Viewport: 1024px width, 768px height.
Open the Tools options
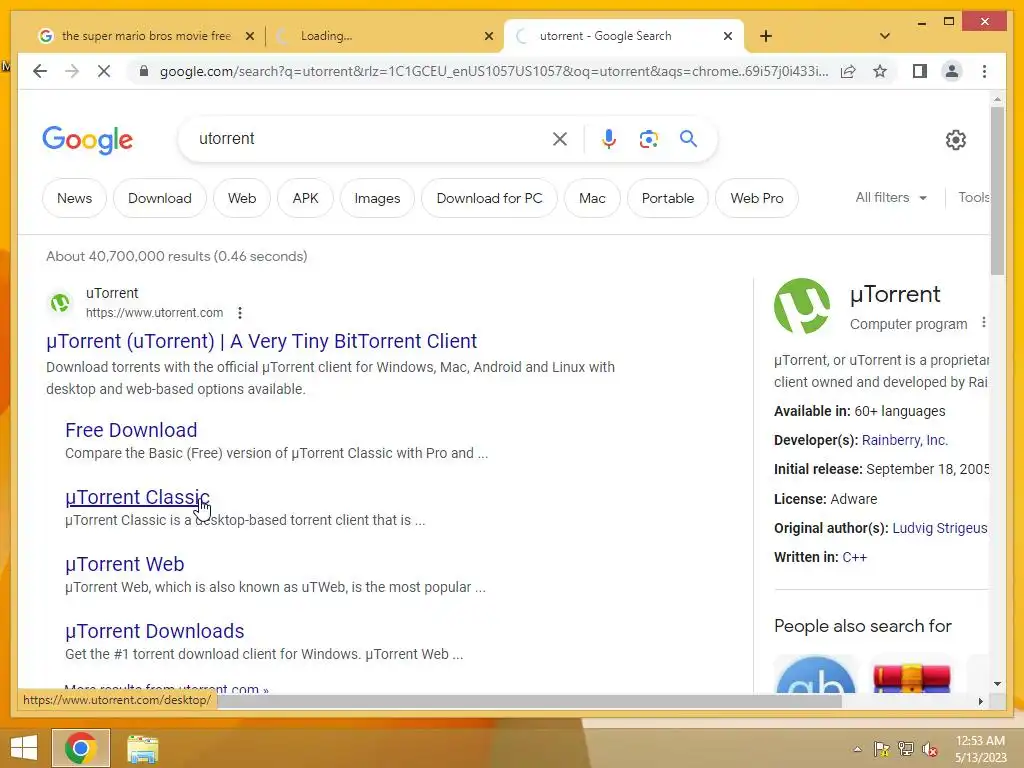(973, 197)
